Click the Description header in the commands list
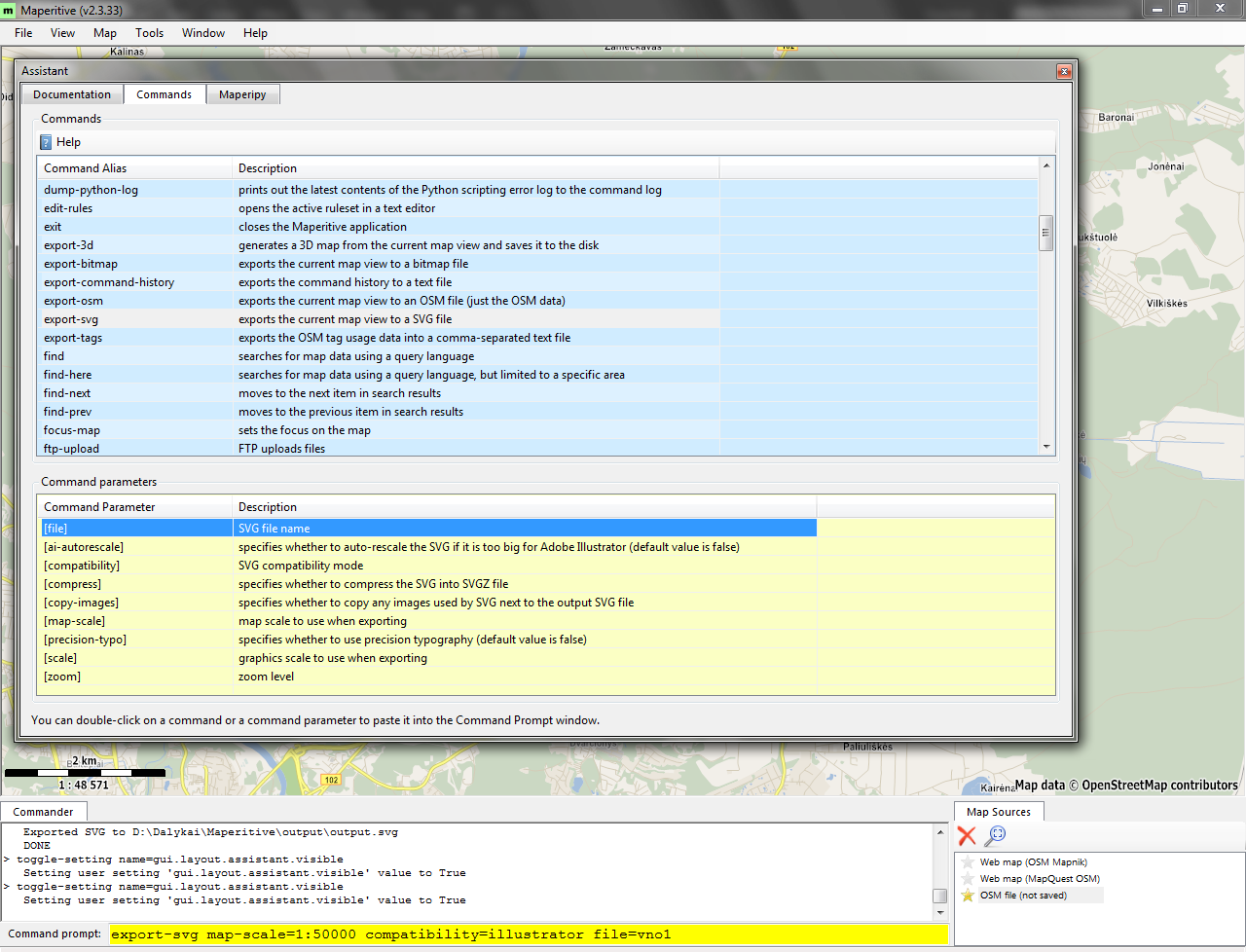The height and width of the screenshot is (952, 1246). coord(476,168)
